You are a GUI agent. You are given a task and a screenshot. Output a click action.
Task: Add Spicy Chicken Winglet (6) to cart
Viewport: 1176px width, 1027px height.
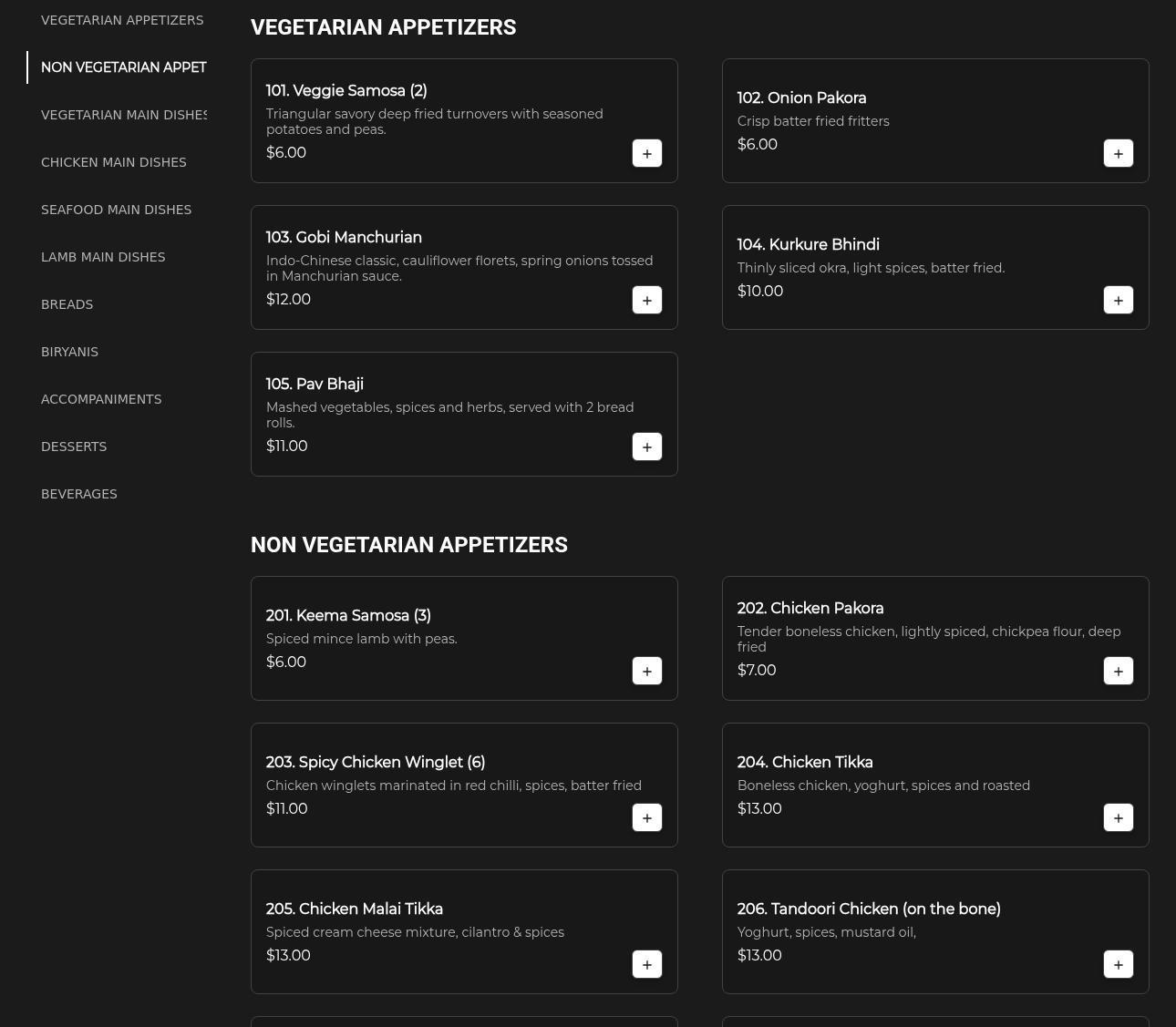point(647,817)
